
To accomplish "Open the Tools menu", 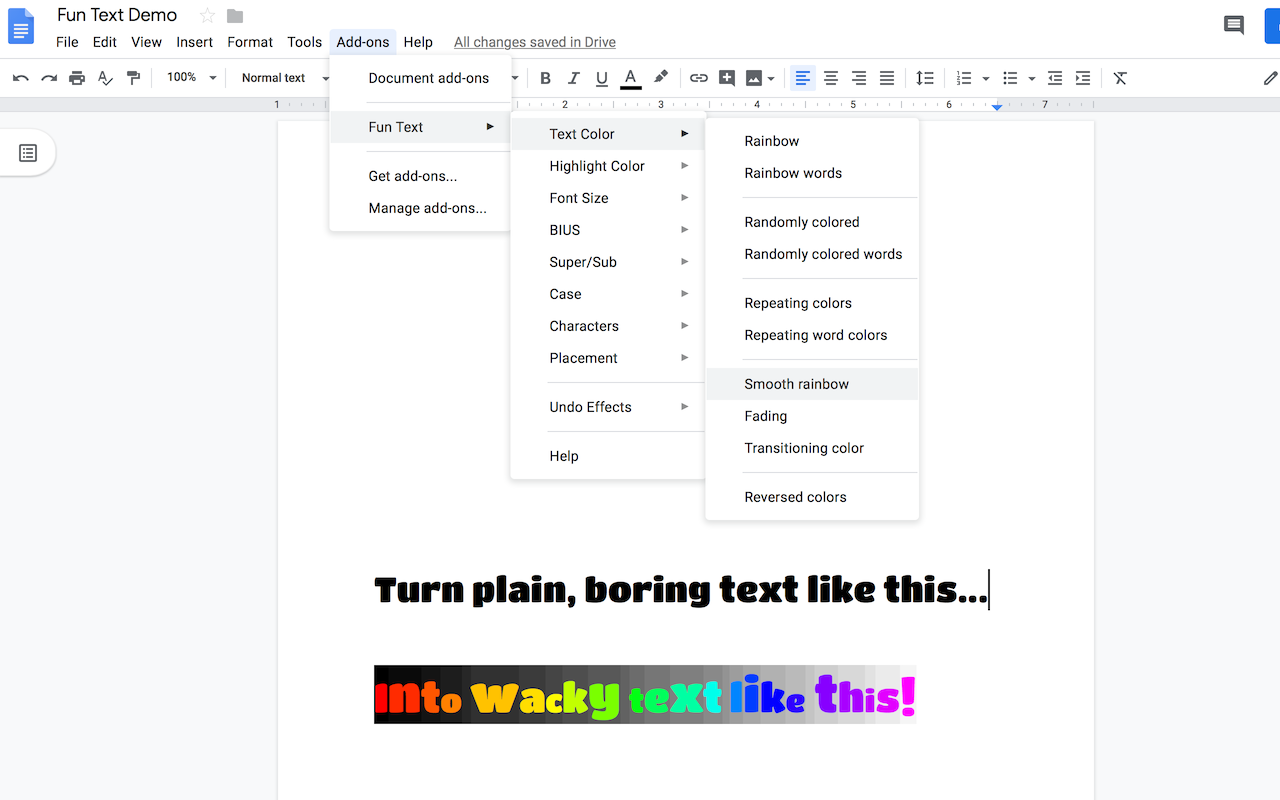I will coord(304,42).
